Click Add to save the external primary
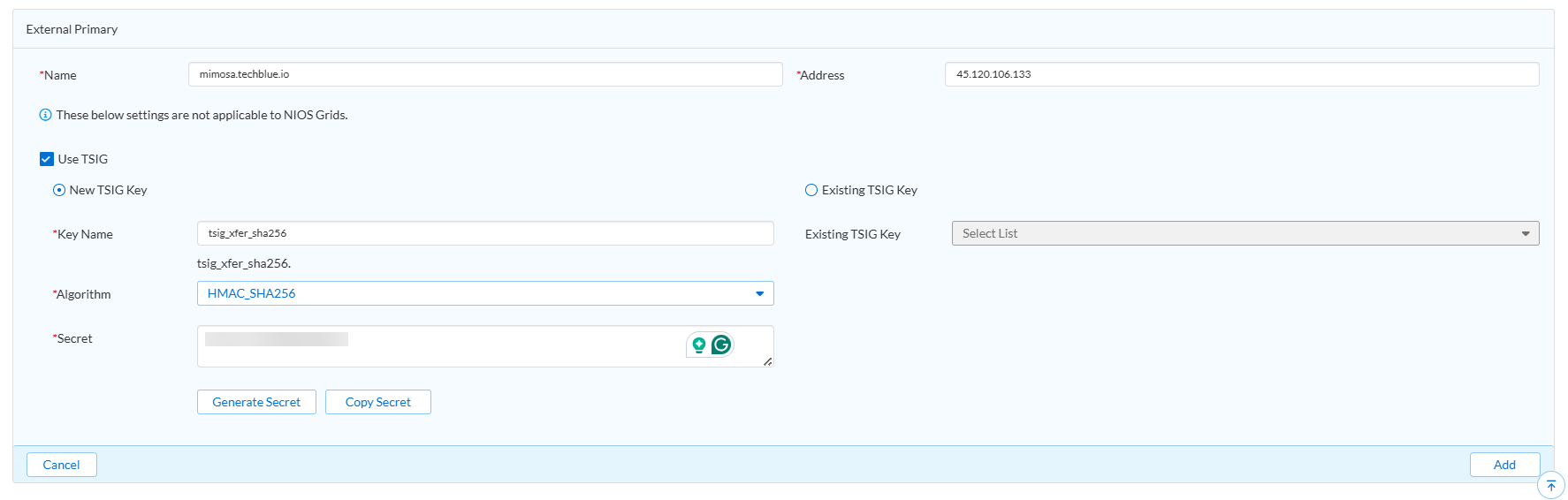 coord(1503,465)
